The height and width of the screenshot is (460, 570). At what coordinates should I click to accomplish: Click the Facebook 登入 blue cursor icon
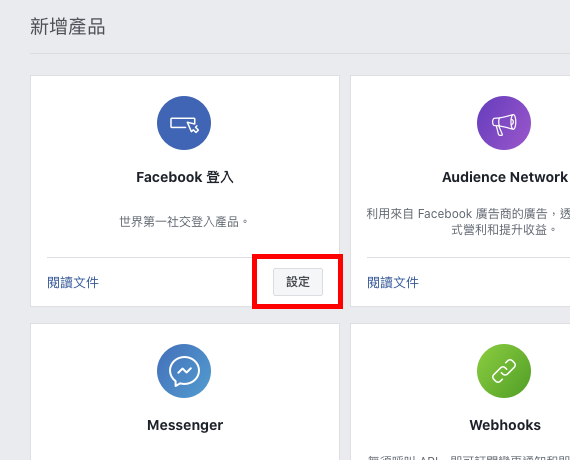pyautogui.click(x=184, y=123)
